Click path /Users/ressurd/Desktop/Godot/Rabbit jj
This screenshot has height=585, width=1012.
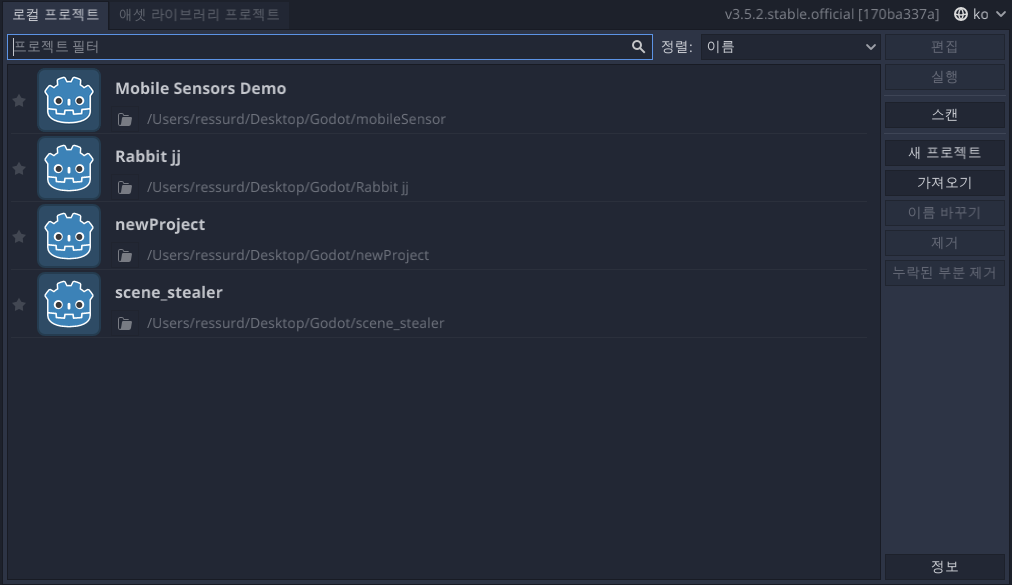[278, 187]
